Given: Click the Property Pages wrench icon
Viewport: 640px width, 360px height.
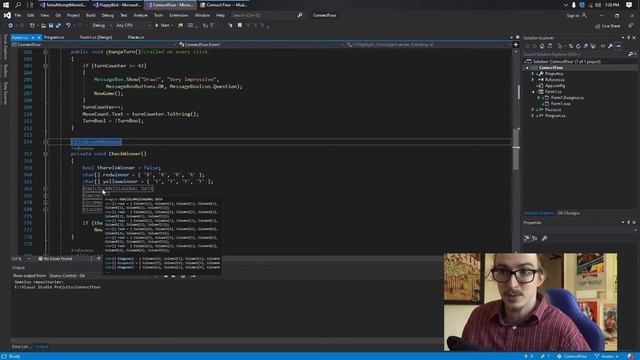Looking at the screenshot, I should tap(544, 238).
